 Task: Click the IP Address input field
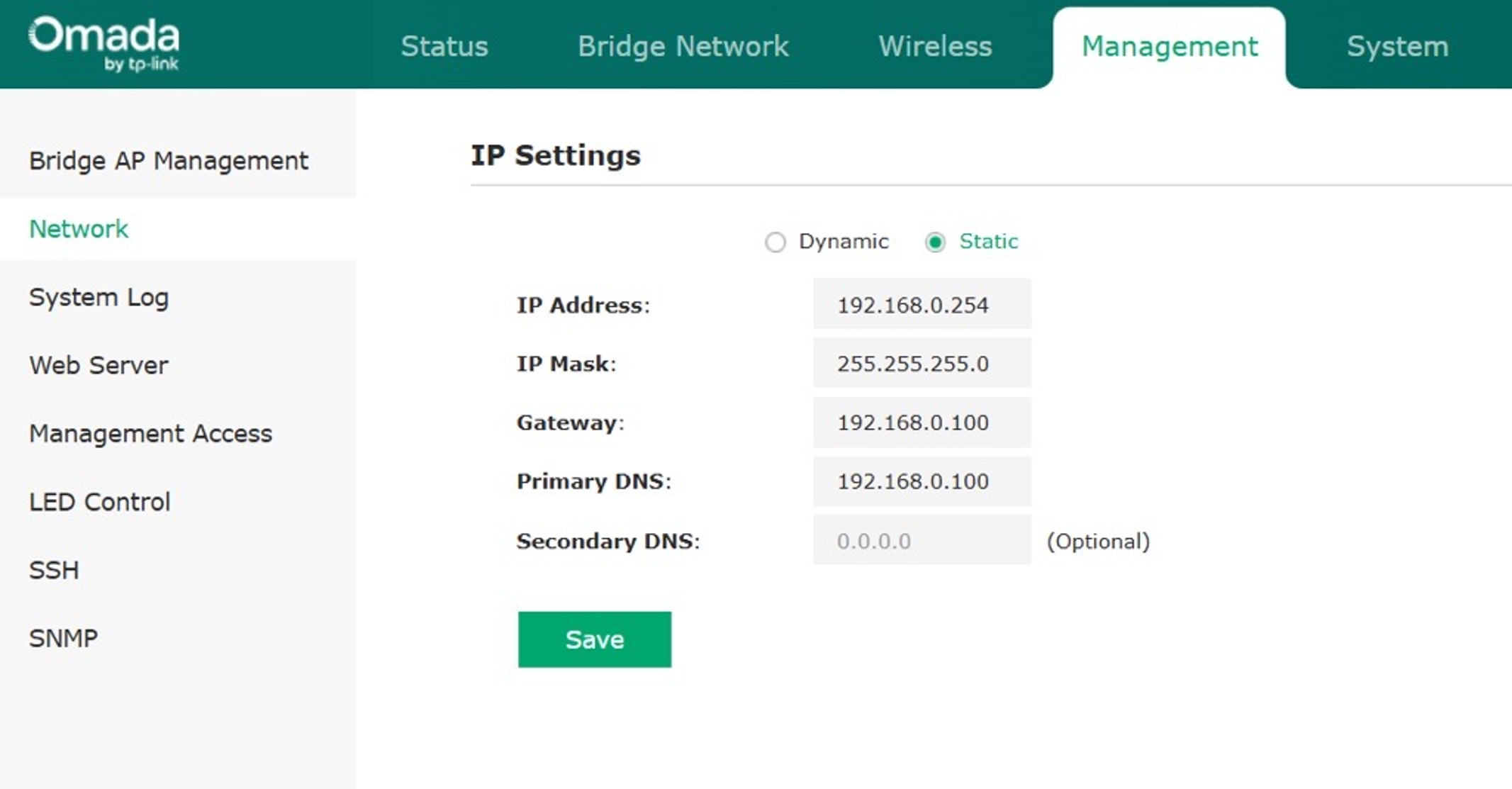pyautogui.click(x=922, y=304)
